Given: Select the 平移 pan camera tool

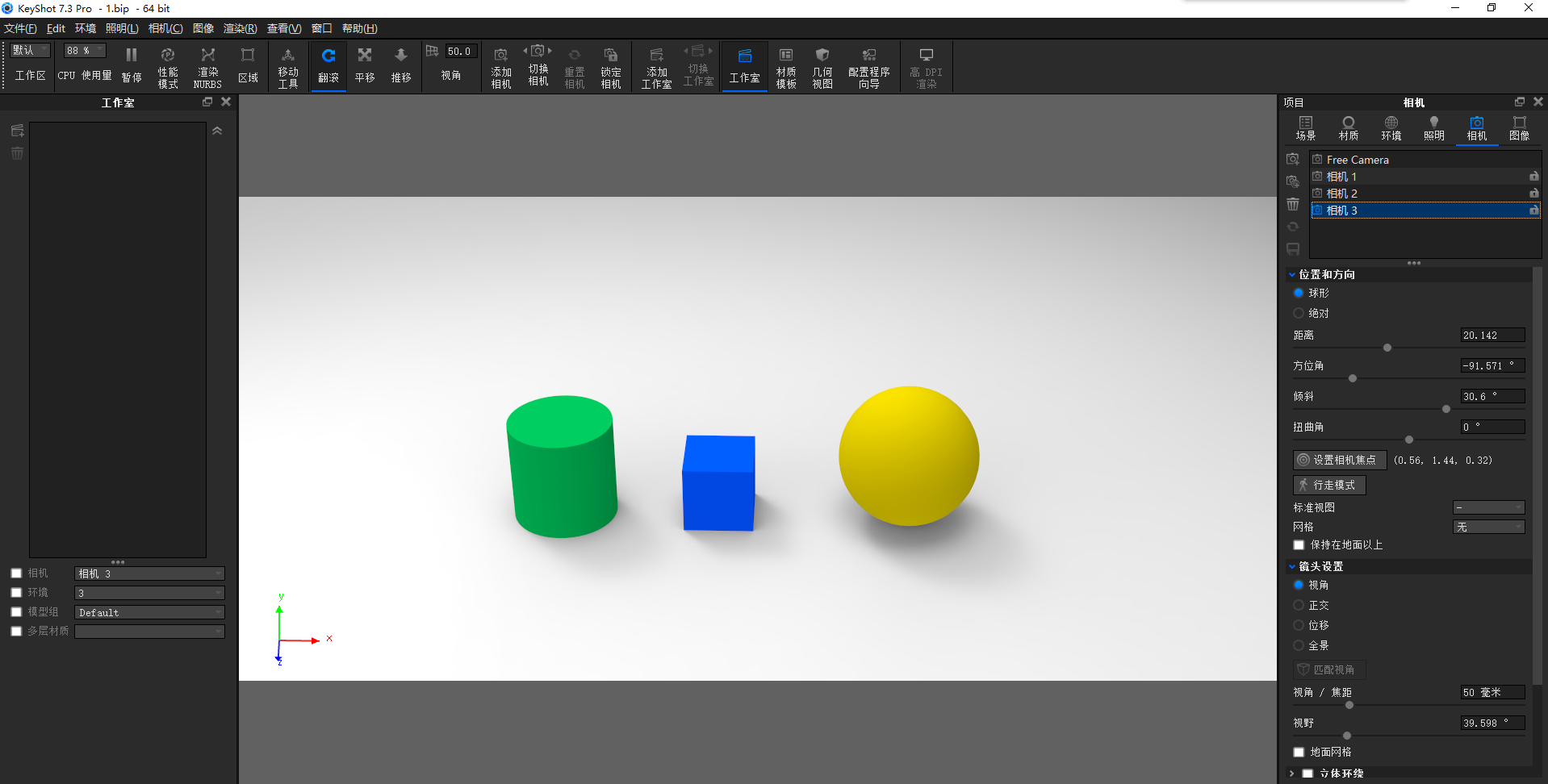Looking at the screenshot, I should (x=365, y=65).
